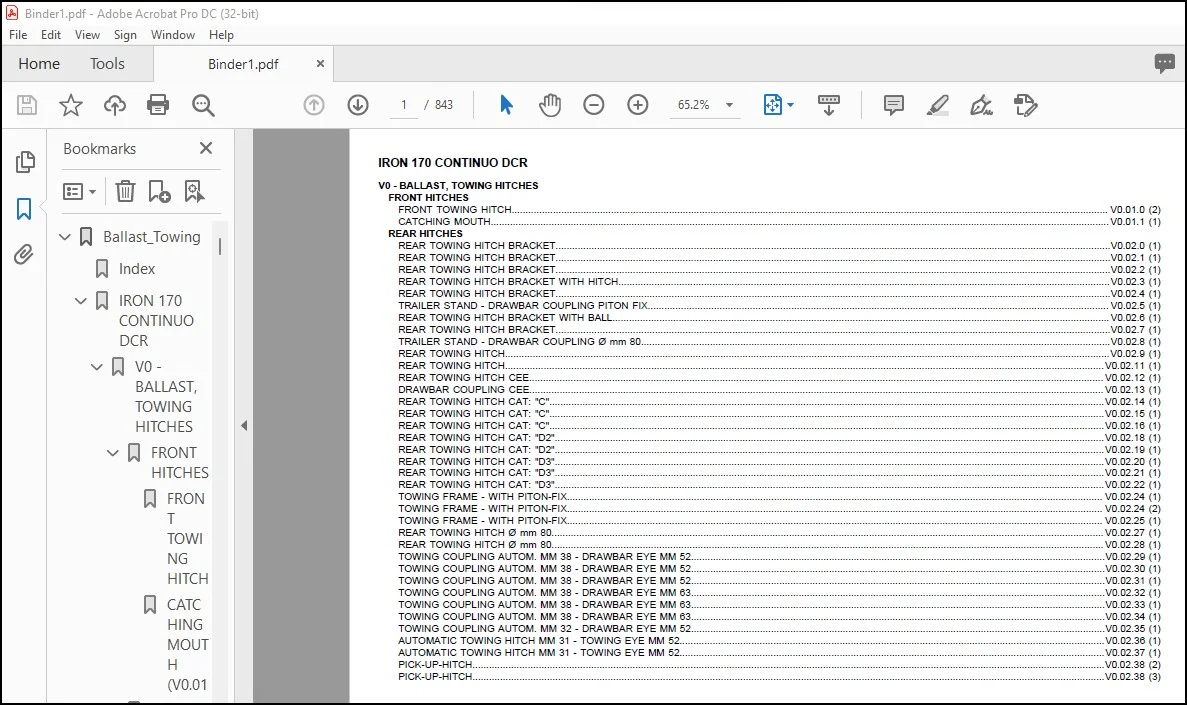Select CATCHING MOUTH bookmark
The width and height of the screenshot is (1187, 705).
click(x=186, y=644)
